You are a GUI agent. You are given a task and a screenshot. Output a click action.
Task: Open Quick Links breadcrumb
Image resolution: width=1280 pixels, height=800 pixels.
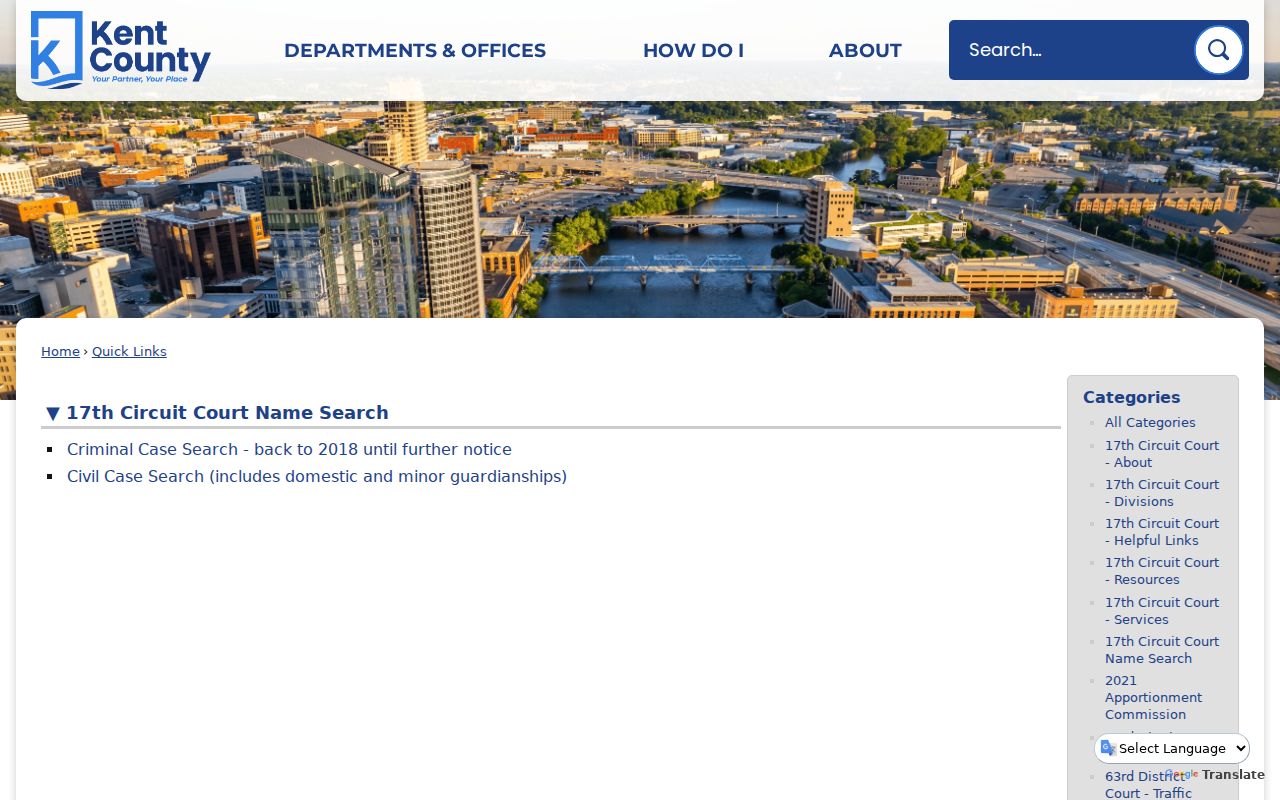tap(129, 351)
